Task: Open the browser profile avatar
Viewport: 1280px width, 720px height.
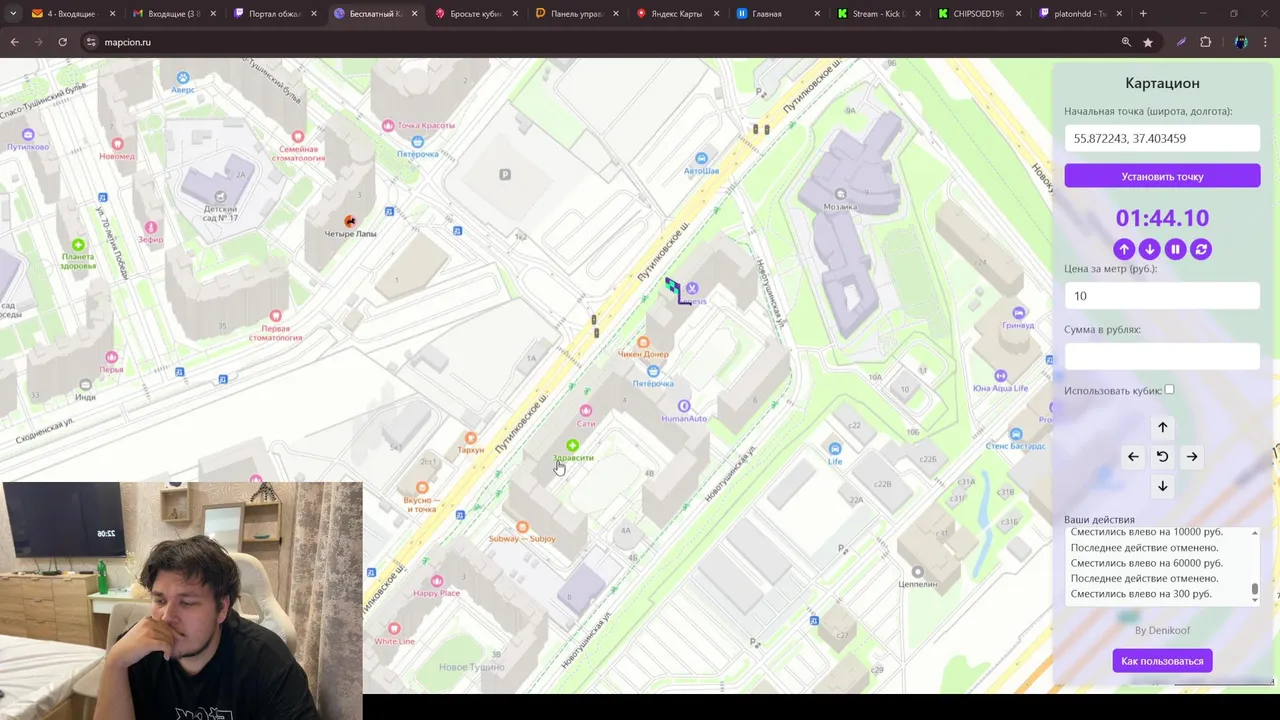Action: click(x=1241, y=42)
